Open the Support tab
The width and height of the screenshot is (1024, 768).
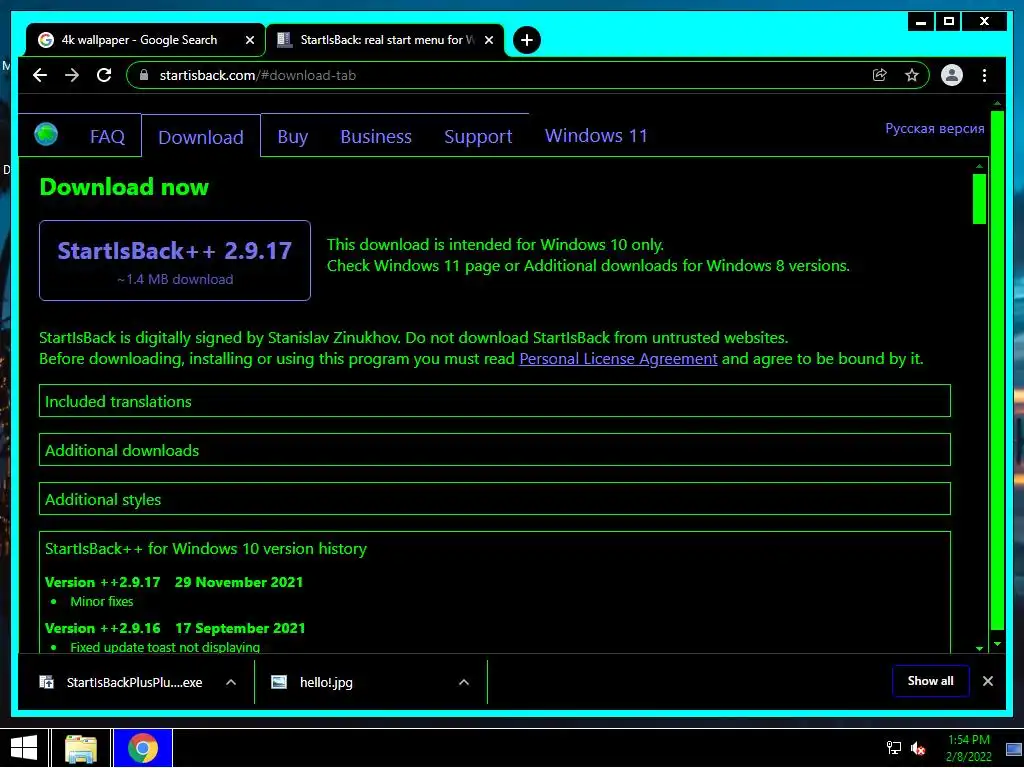click(x=478, y=136)
